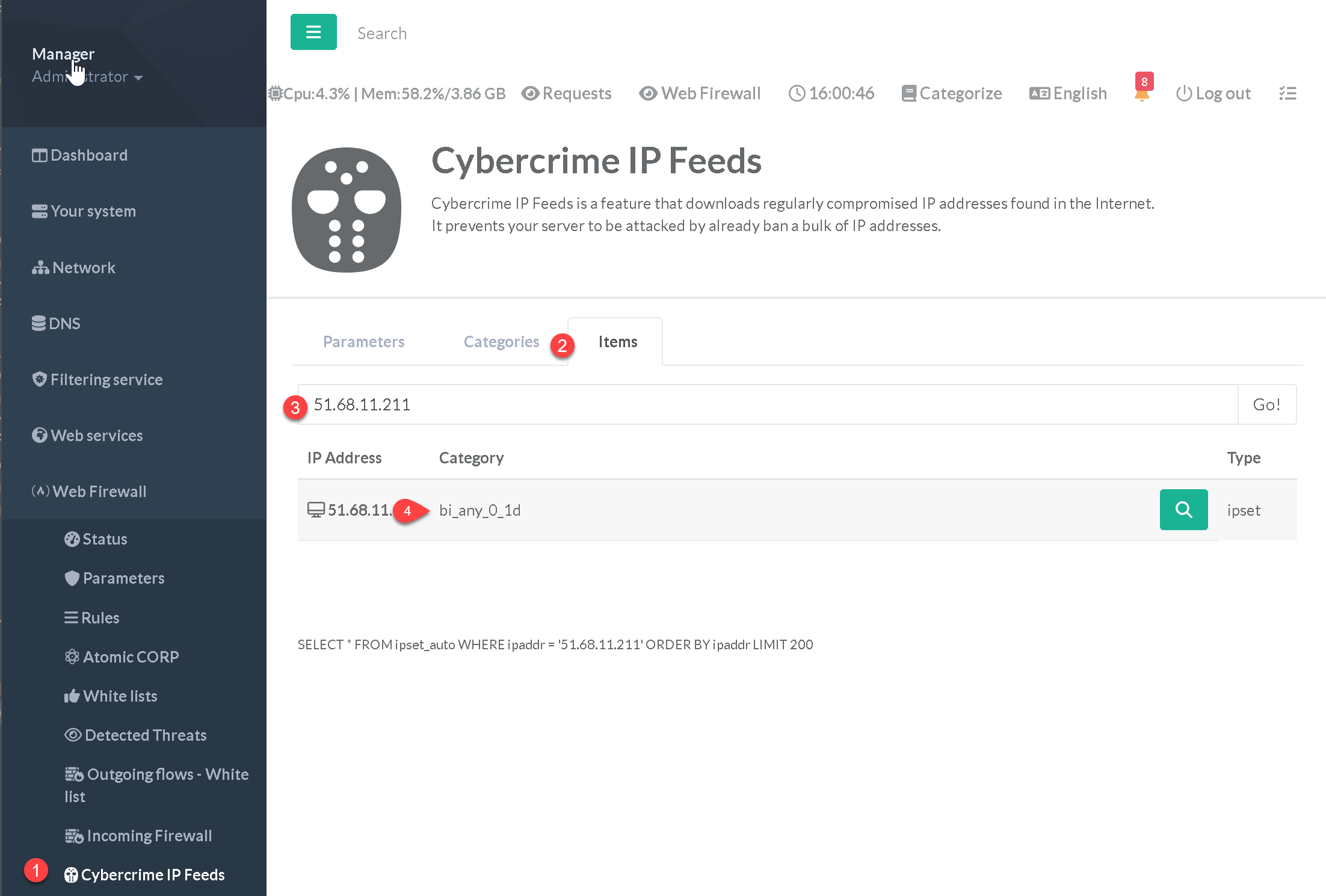This screenshot has width=1326, height=896.
Task: Click Log out in the top bar
Action: [1213, 94]
